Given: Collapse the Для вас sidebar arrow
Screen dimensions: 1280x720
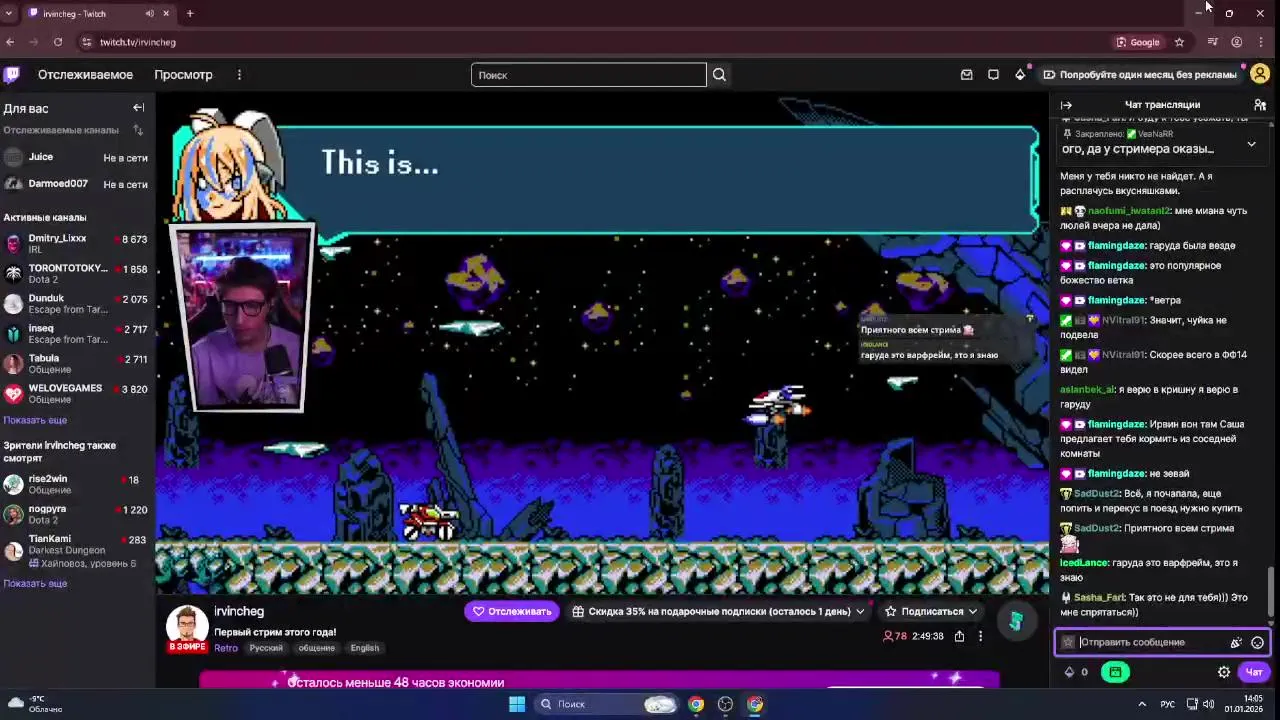Looking at the screenshot, I should (x=139, y=108).
